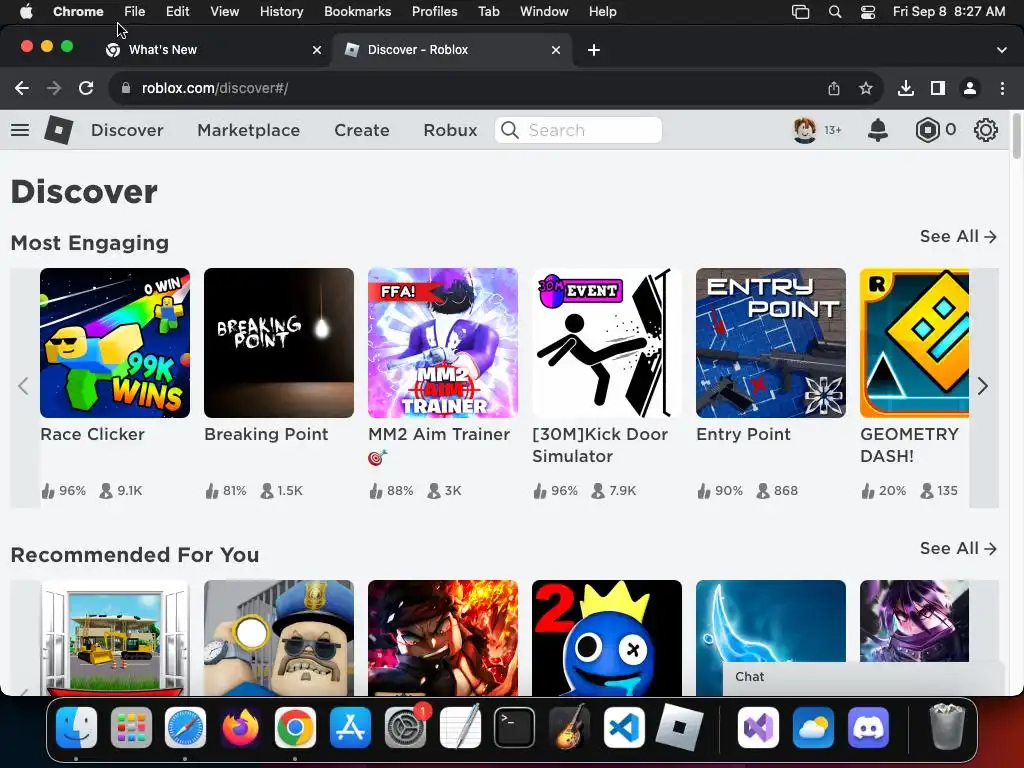Advance the Most Engaging carousel to the right
Image resolution: width=1024 pixels, height=768 pixels.
pyautogui.click(x=983, y=387)
